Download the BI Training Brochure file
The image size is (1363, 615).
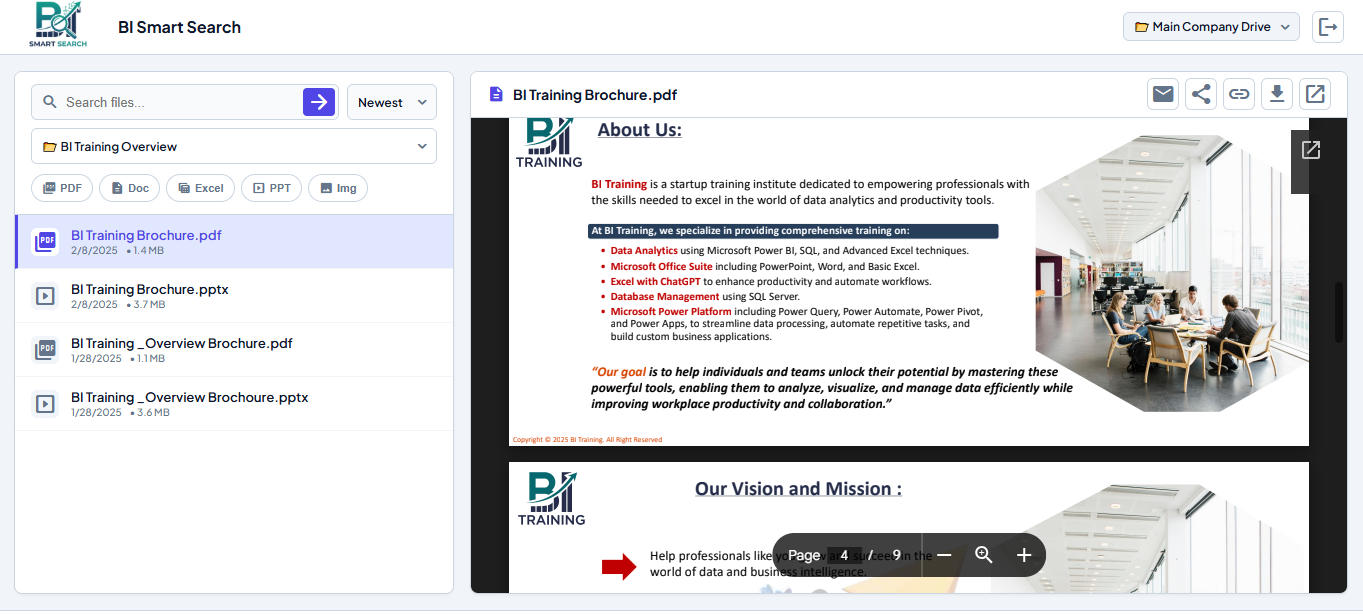1276,94
